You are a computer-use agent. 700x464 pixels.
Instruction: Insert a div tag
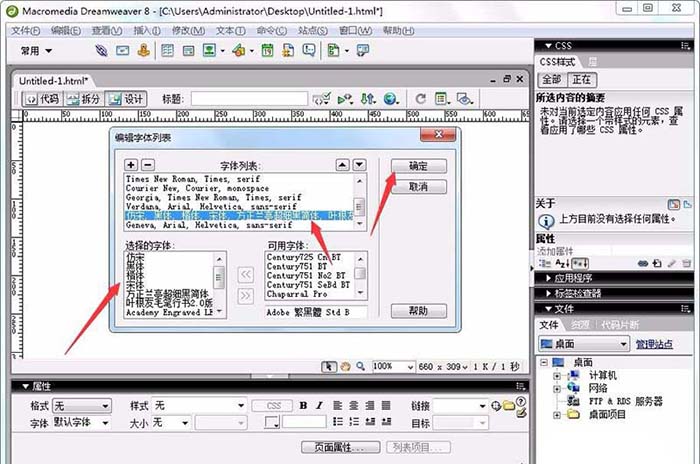click(x=188, y=50)
